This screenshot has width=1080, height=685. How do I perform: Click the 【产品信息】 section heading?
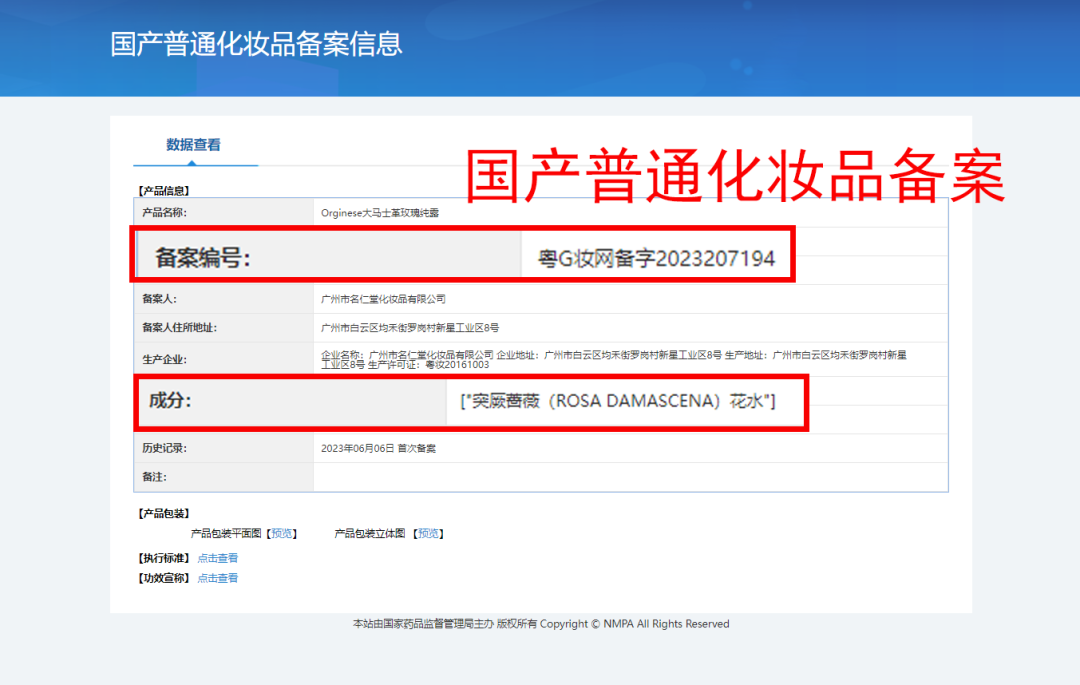(x=163, y=191)
